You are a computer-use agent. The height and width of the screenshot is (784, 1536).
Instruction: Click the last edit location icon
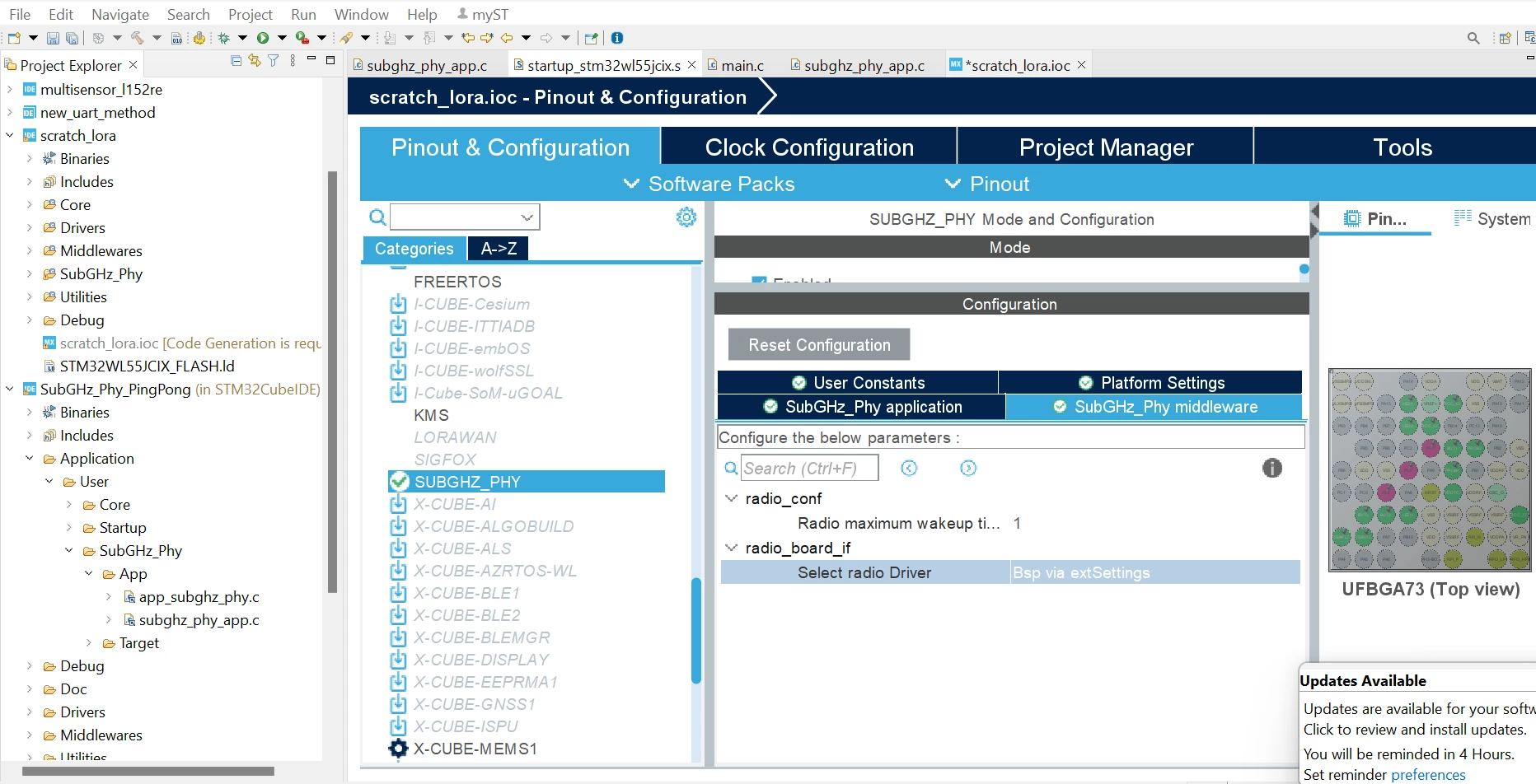click(468, 38)
